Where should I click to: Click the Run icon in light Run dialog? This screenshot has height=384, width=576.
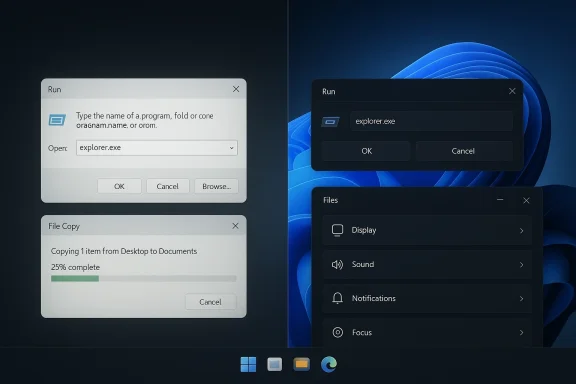click(57, 120)
